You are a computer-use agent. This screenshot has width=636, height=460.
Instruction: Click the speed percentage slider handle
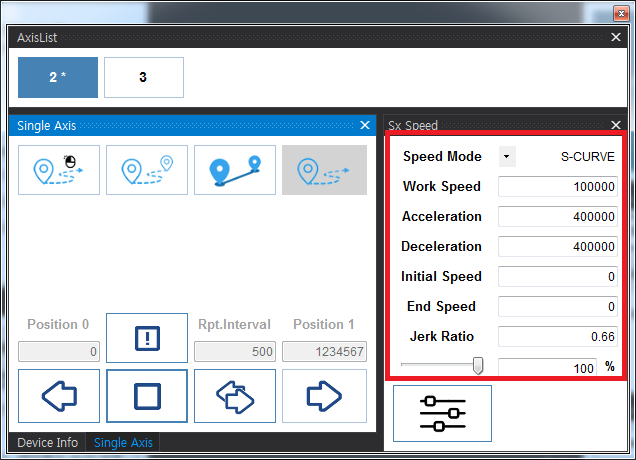coord(478,366)
